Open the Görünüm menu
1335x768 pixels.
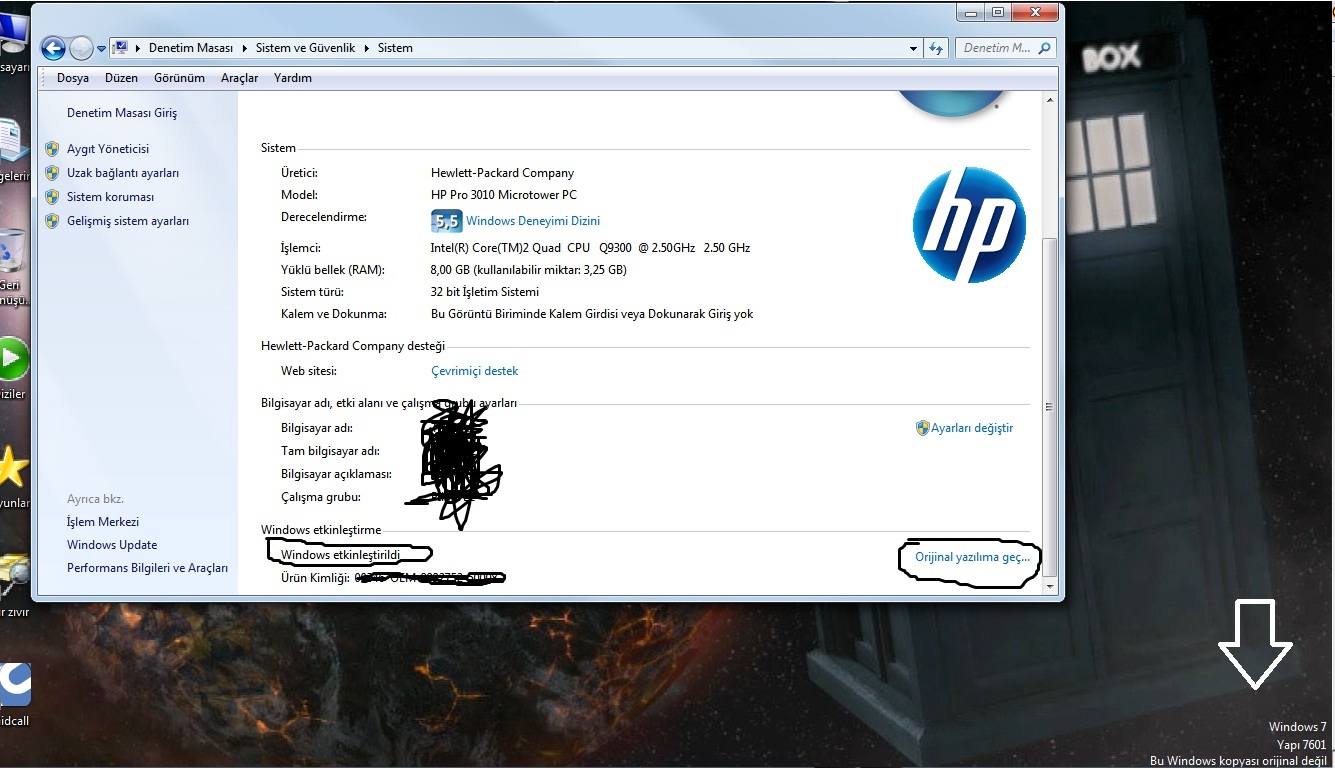tap(179, 78)
